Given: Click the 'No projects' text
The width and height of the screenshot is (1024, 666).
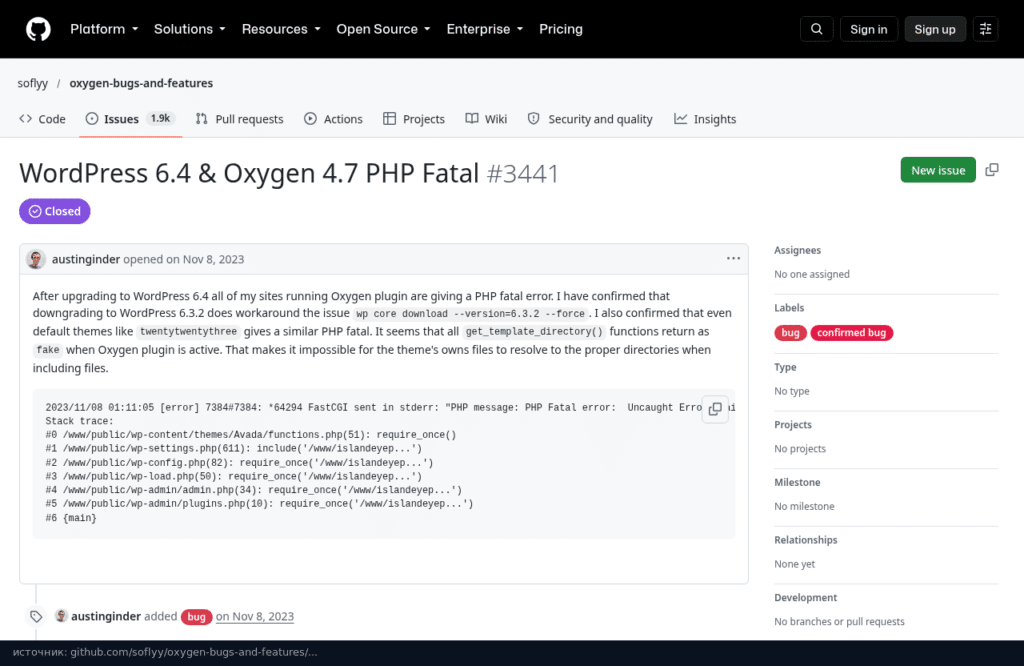Looking at the screenshot, I should (x=800, y=449).
